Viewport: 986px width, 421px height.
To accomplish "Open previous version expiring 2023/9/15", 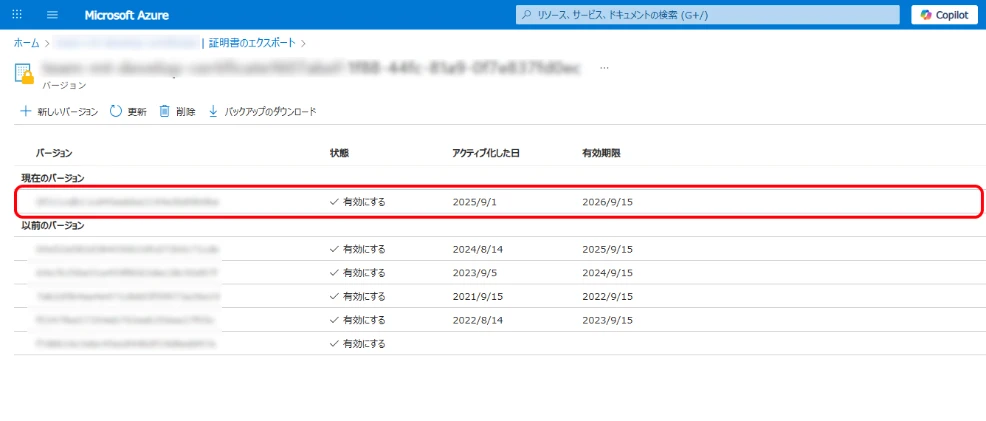I will [x=127, y=320].
